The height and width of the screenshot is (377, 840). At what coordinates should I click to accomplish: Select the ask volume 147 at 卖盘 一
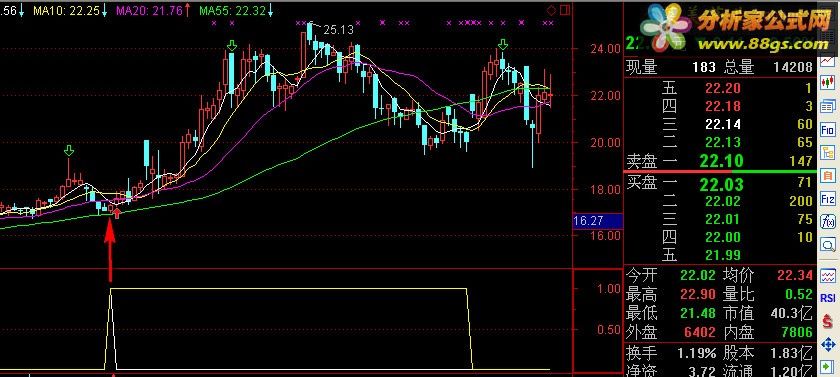click(801, 161)
